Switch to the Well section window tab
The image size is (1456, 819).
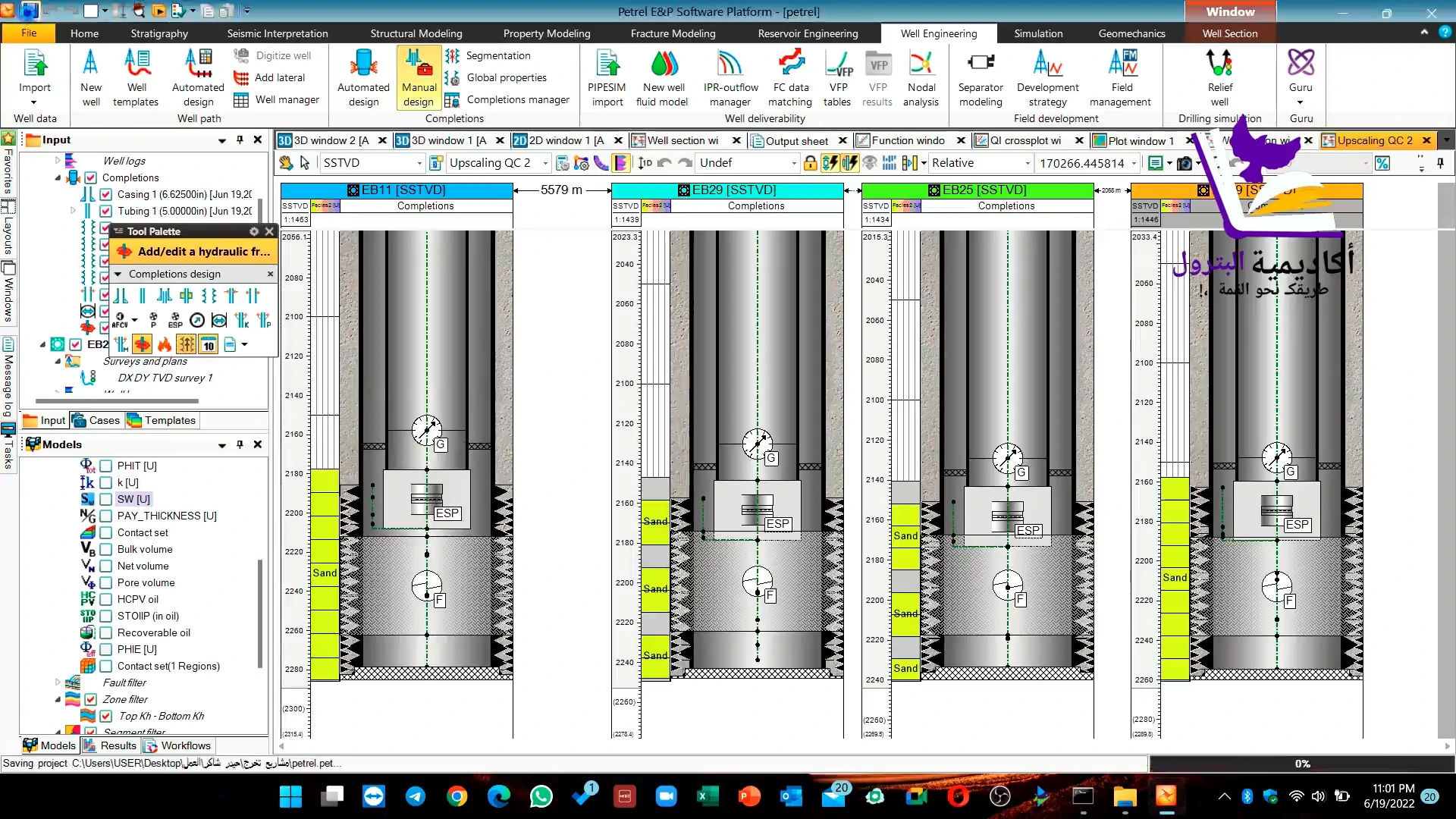coord(682,140)
